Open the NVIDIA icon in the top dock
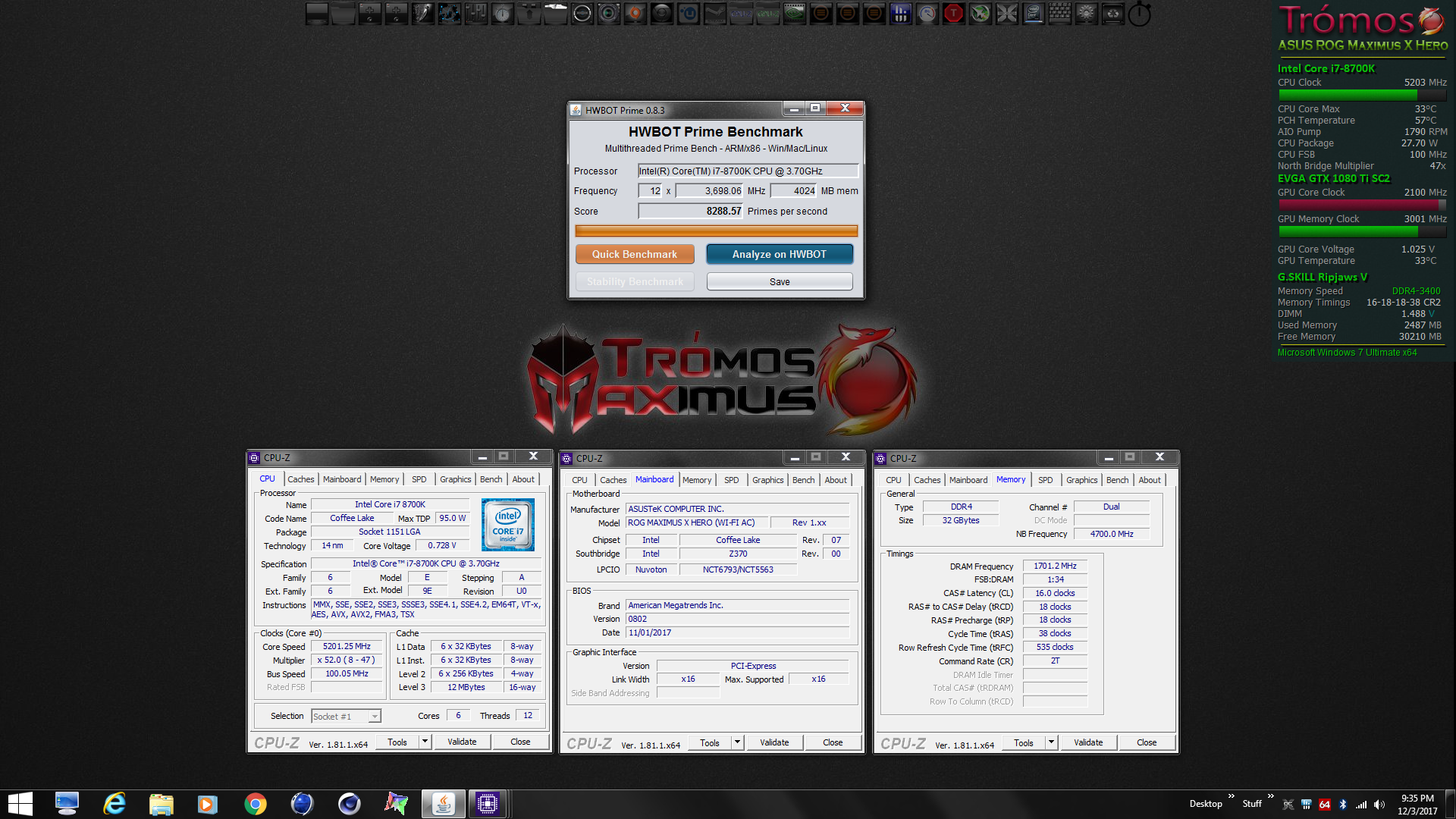This screenshot has width=1456, height=819. (x=794, y=14)
